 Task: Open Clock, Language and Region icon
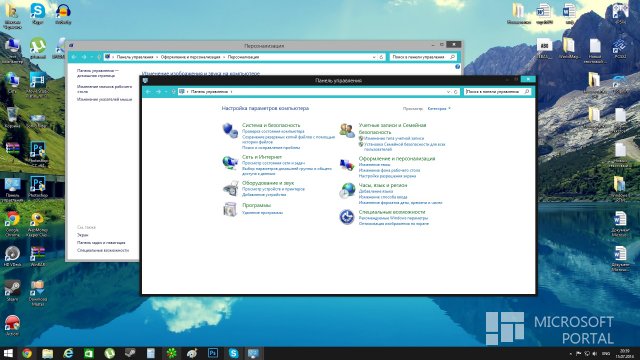347,191
